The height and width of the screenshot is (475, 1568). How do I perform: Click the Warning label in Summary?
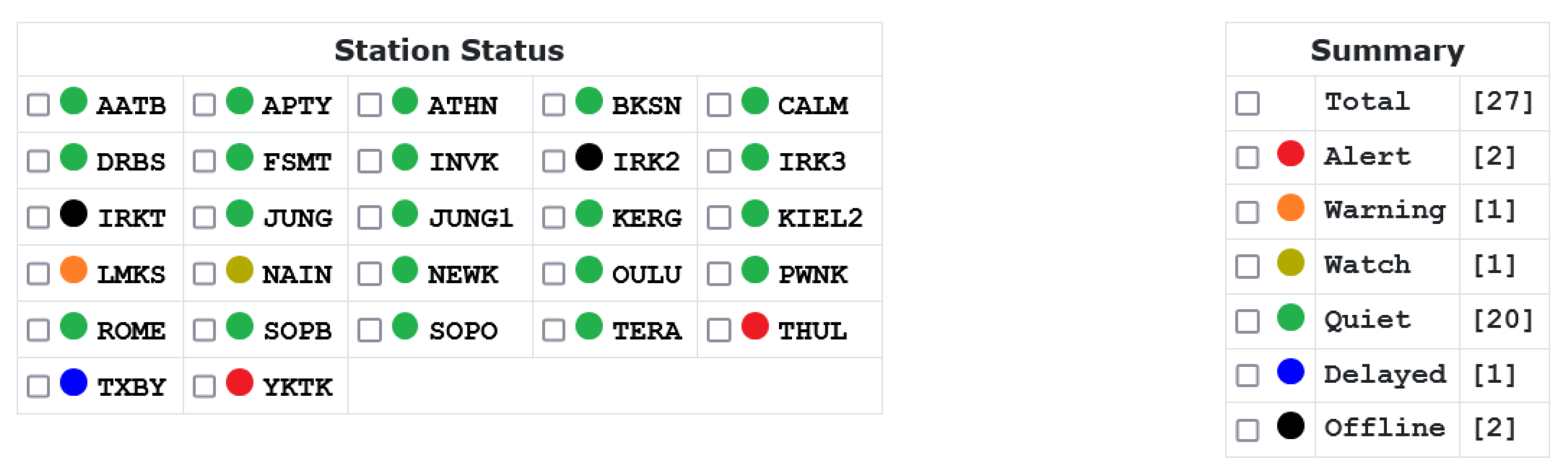click(x=1385, y=210)
